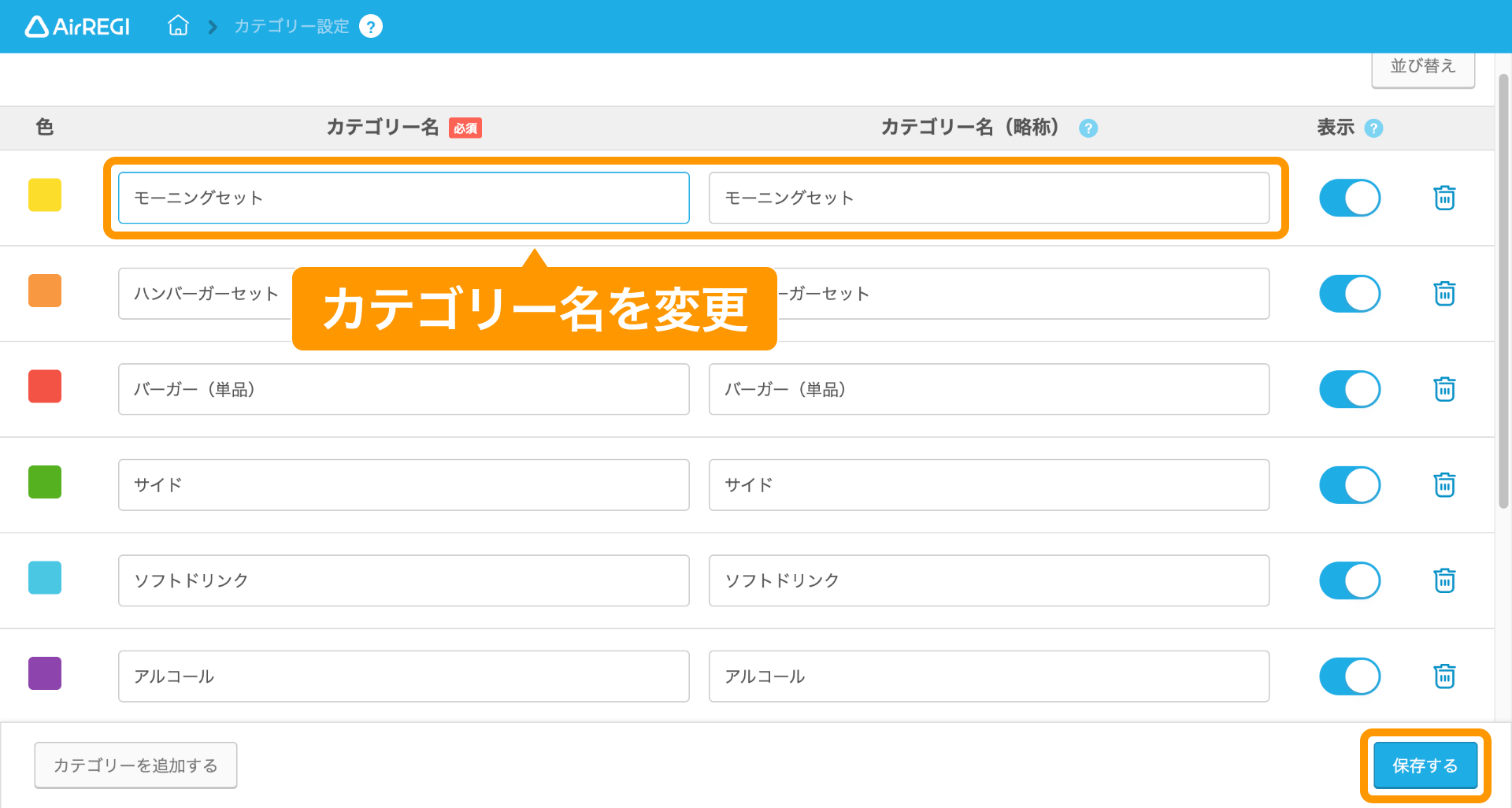Edit the アルコール category name field
Viewport: 1512px width, 808px height.
404,676
